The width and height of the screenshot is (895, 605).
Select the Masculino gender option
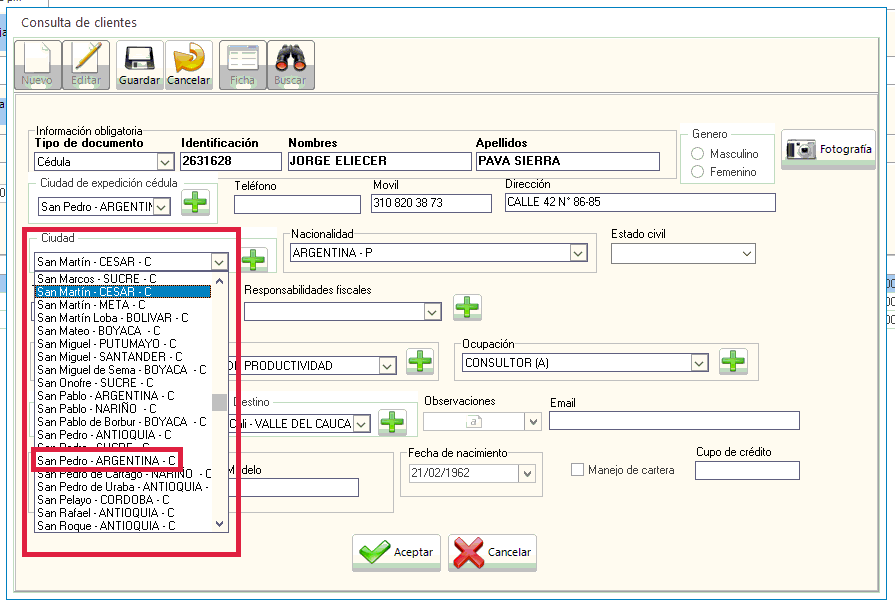click(698, 154)
